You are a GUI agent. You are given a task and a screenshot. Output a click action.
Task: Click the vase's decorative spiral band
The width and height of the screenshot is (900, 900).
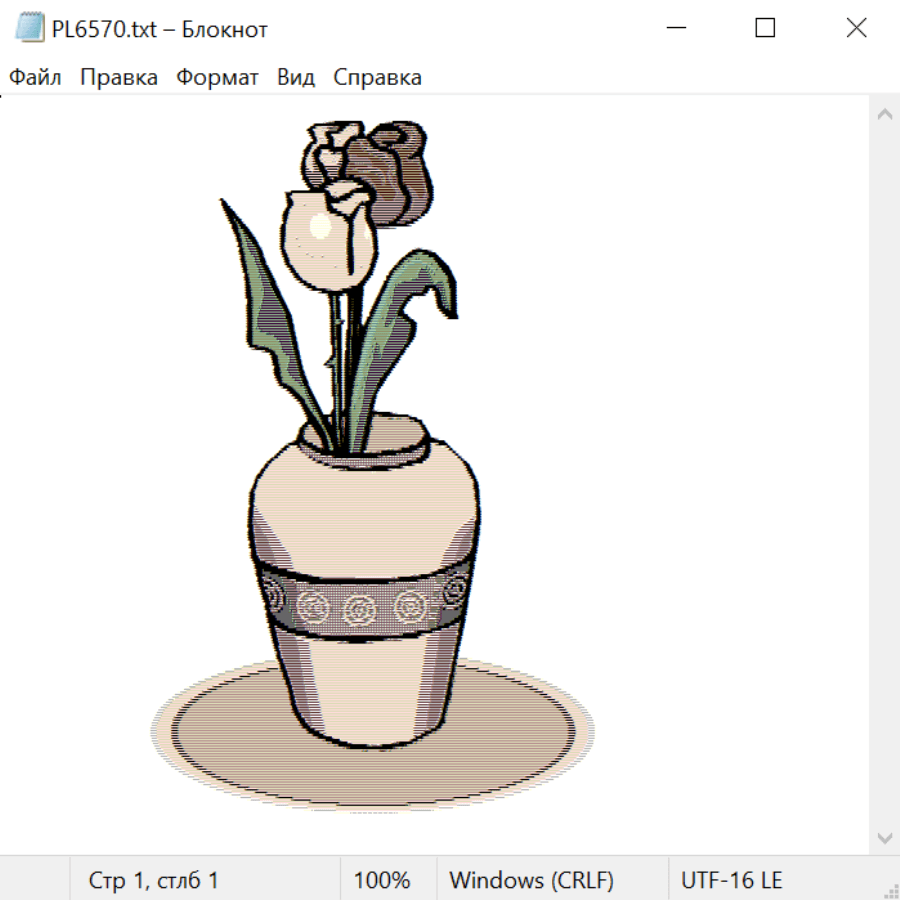point(360,605)
